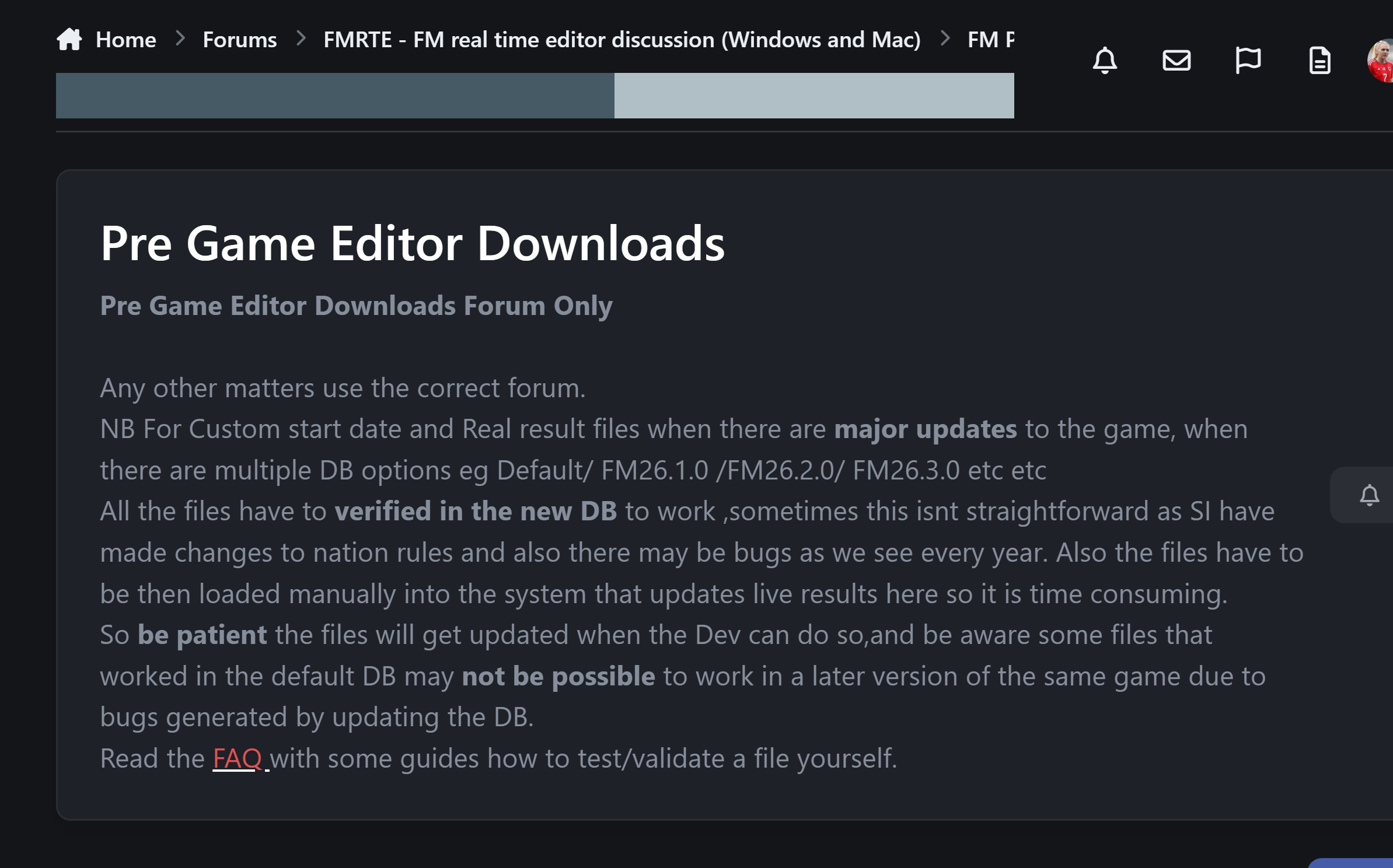Click the Pre Game Editor Downloads page title

(412, 243)
